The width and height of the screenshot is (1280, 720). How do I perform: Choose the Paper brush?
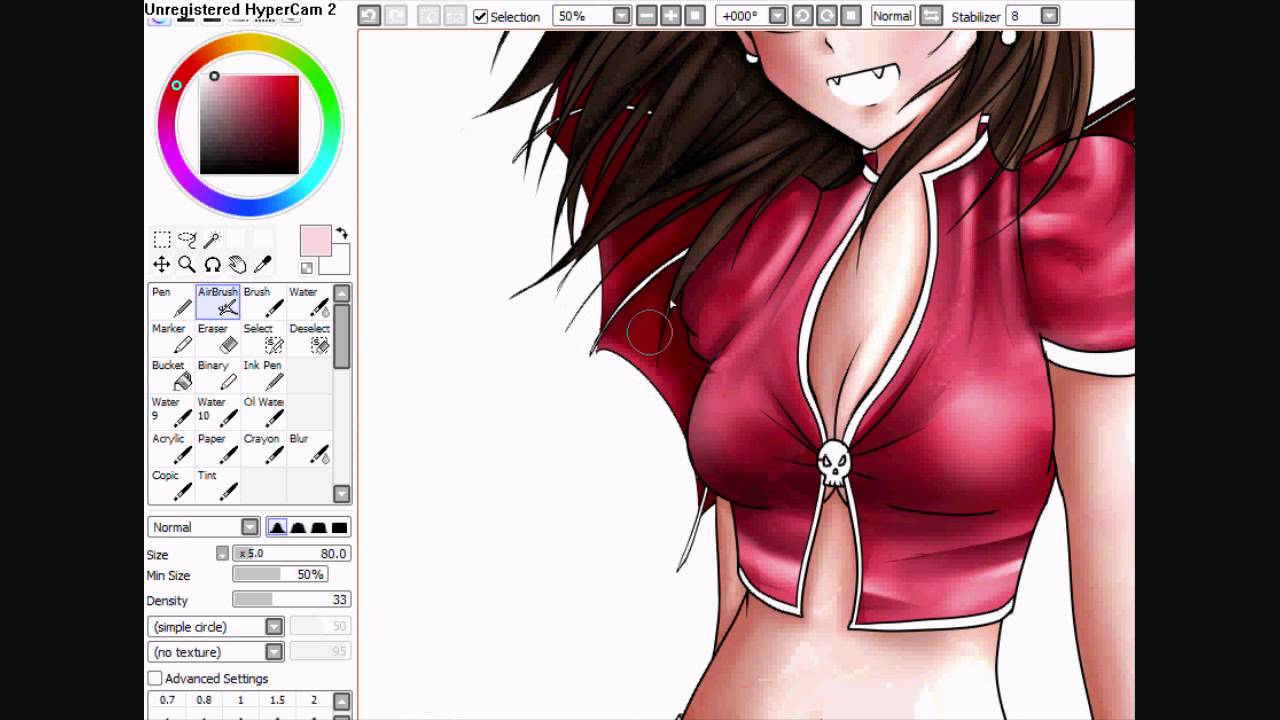point(218,449)
